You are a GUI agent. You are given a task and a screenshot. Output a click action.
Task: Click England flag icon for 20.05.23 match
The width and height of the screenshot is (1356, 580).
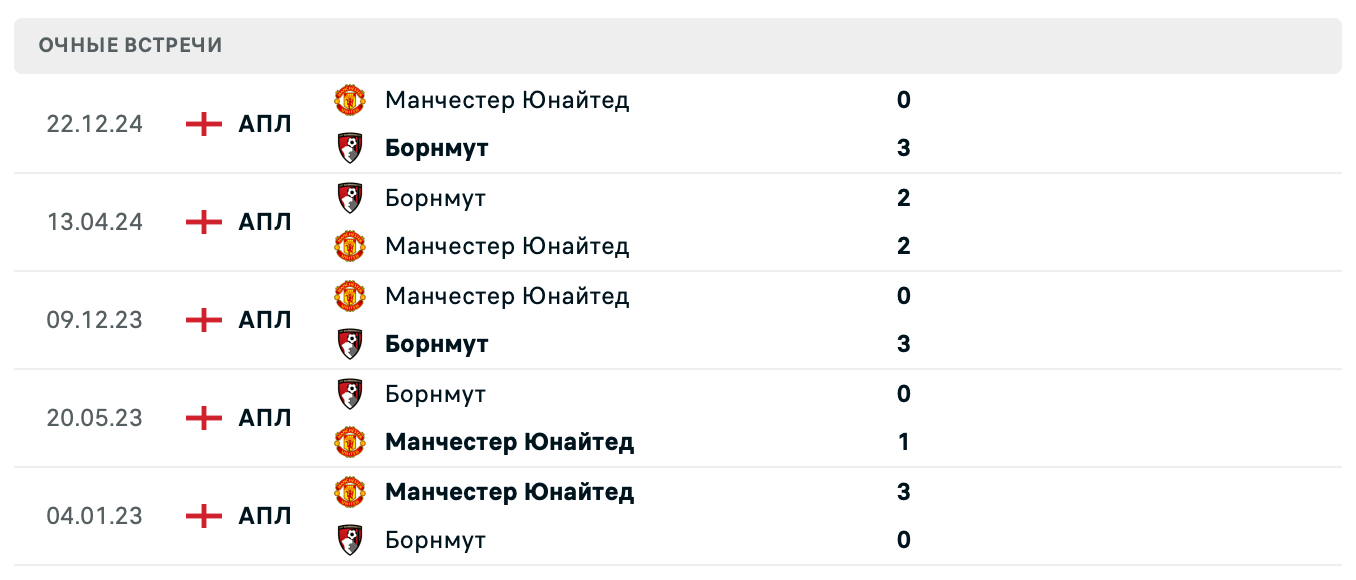204,418
